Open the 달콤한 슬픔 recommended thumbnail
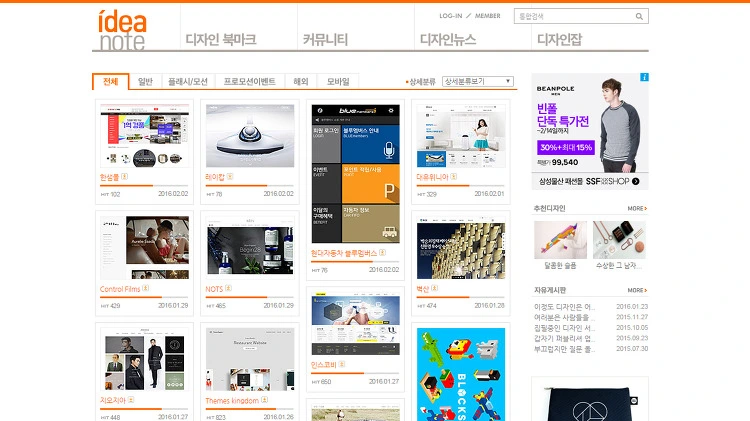Screen dimensions: 750x421 coord(560,240)
